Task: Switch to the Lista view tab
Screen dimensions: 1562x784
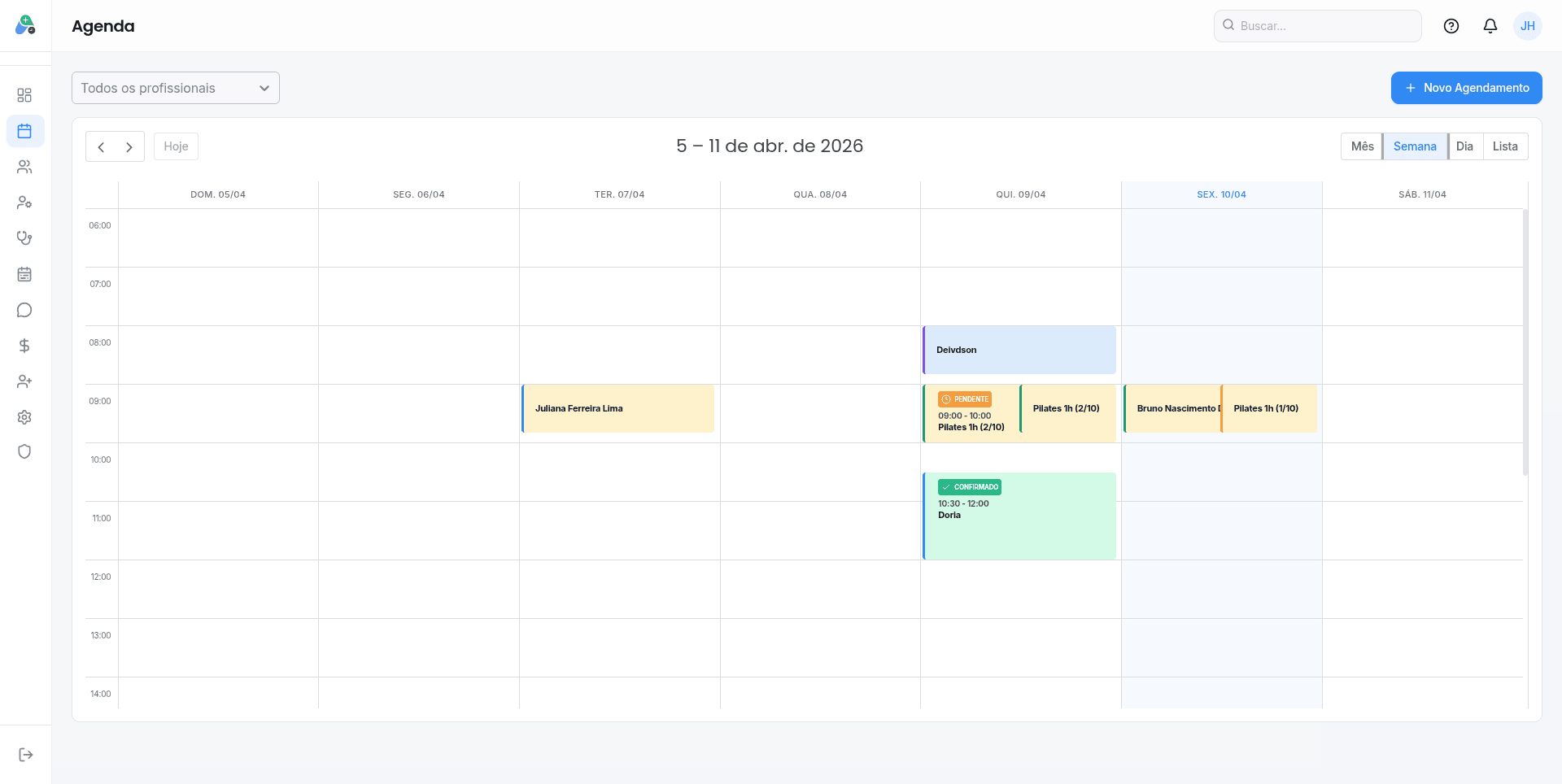Action: pos(1505,146)
